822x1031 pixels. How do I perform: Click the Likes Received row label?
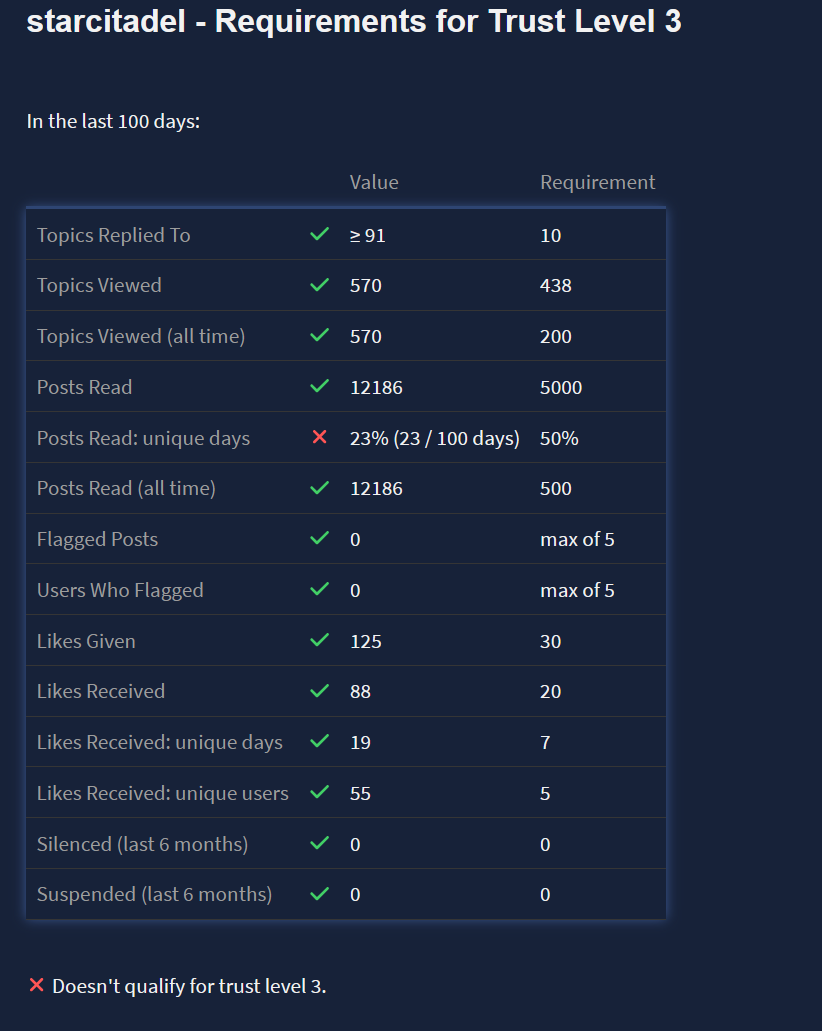click(101, 691)
